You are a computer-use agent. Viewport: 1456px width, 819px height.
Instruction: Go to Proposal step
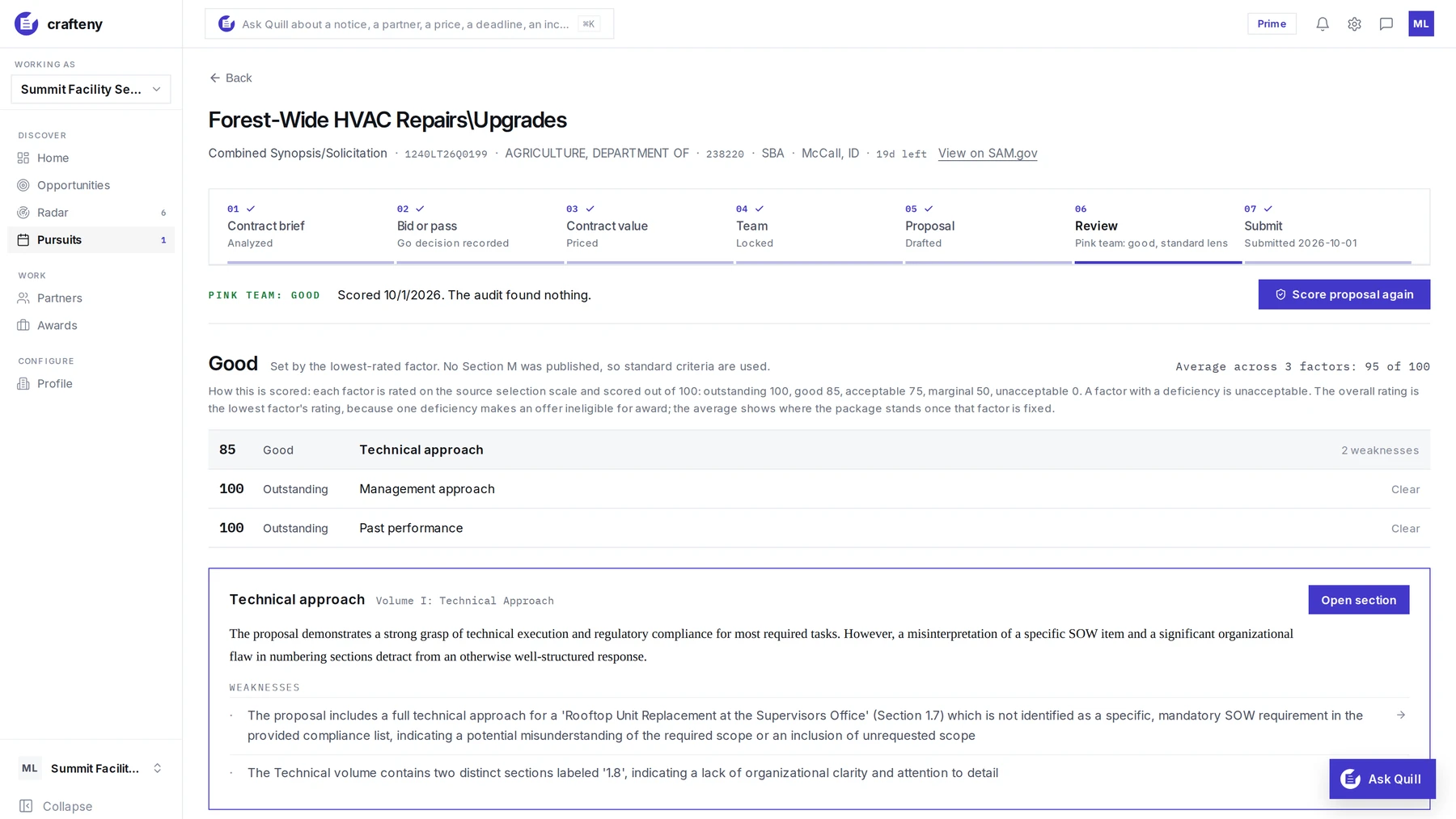coord(988,226)
